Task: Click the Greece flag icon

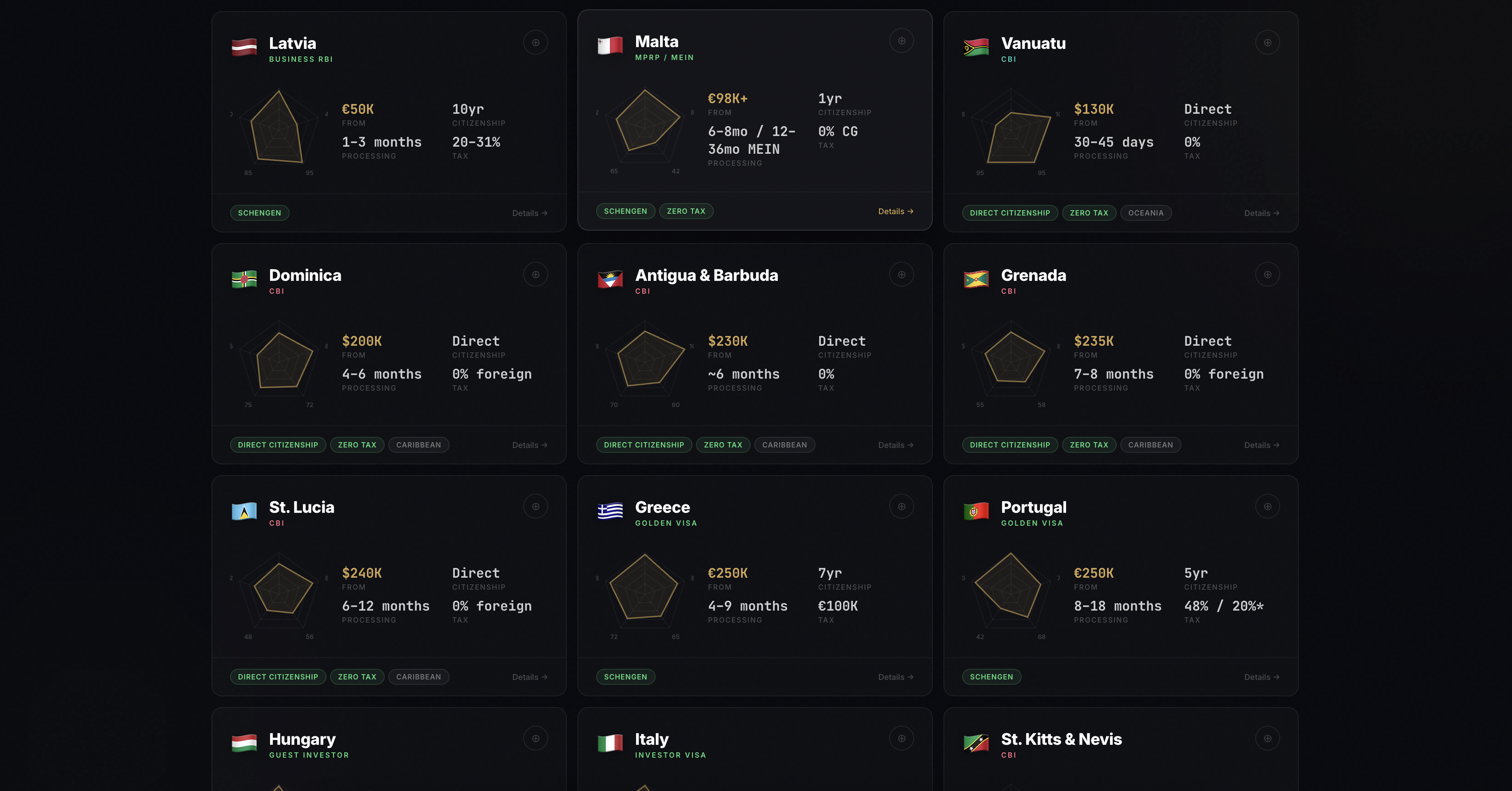Action: 610,511
